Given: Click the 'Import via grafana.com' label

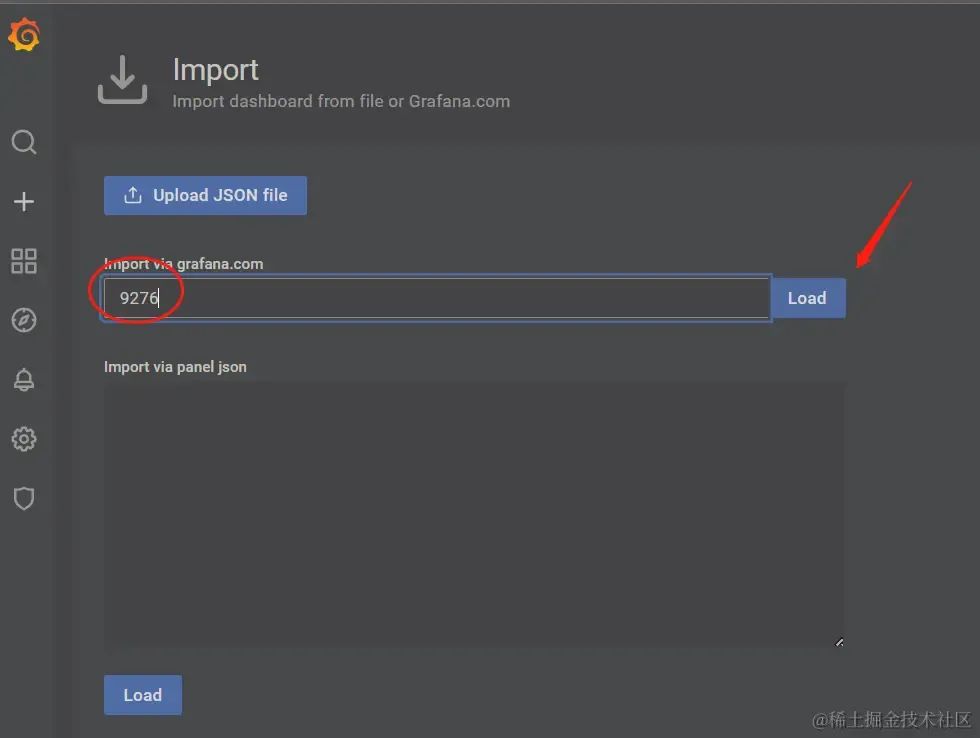Looking at the screenshot, I should 183,264.
